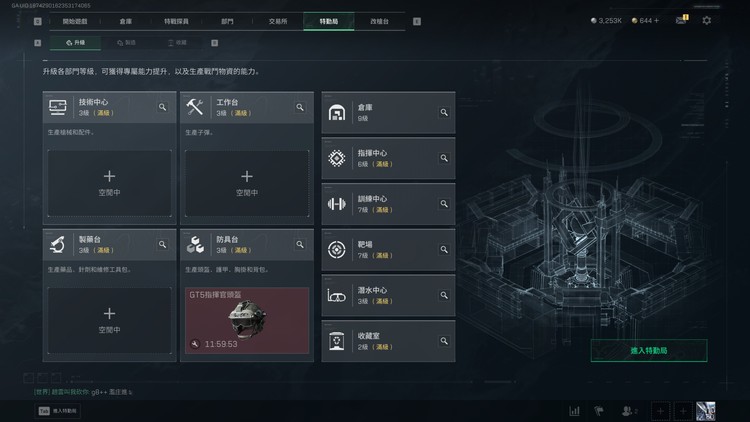Open the friends list icon
Screen dimensions: 750x422
point(629,411)
